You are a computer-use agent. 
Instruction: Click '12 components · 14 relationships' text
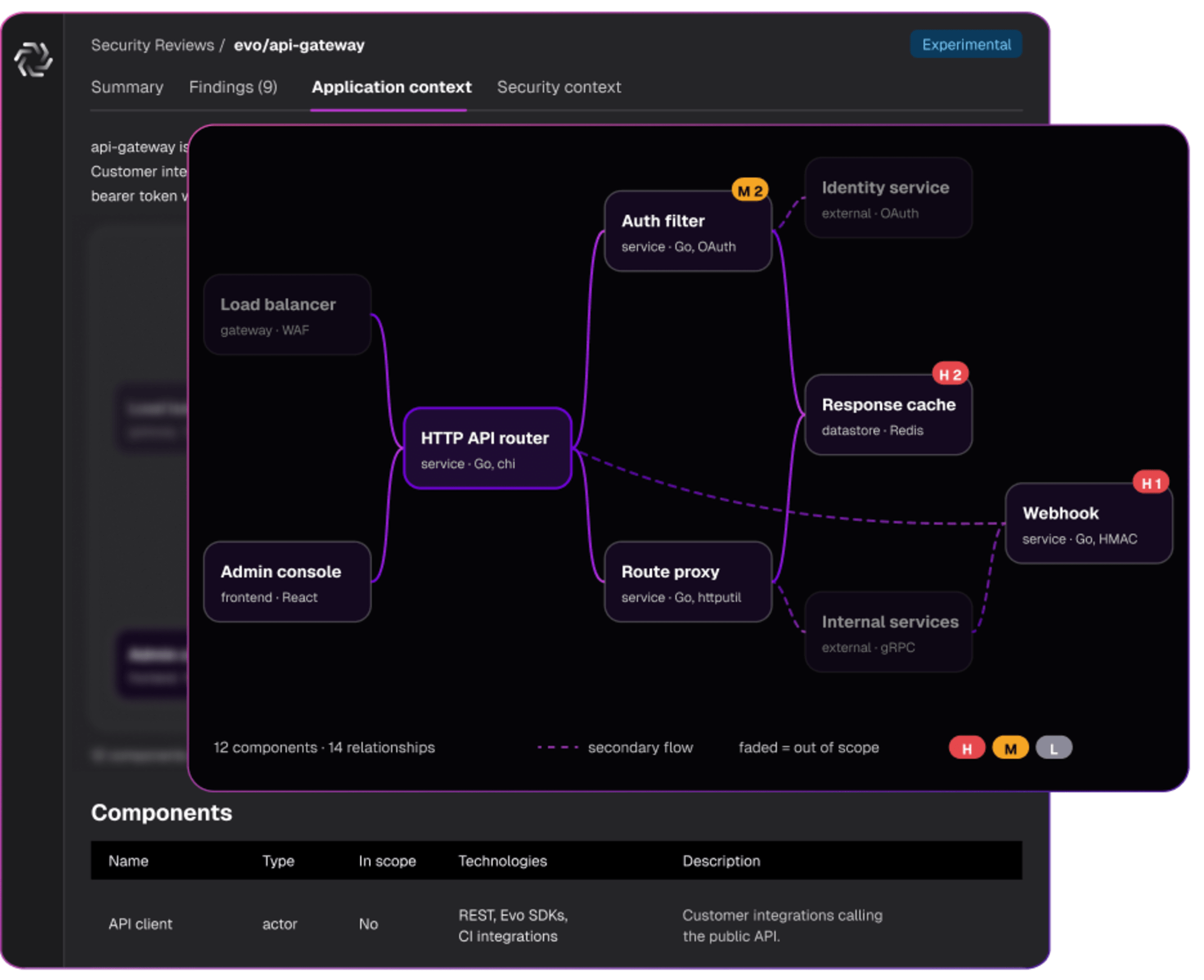click(324, 748)
